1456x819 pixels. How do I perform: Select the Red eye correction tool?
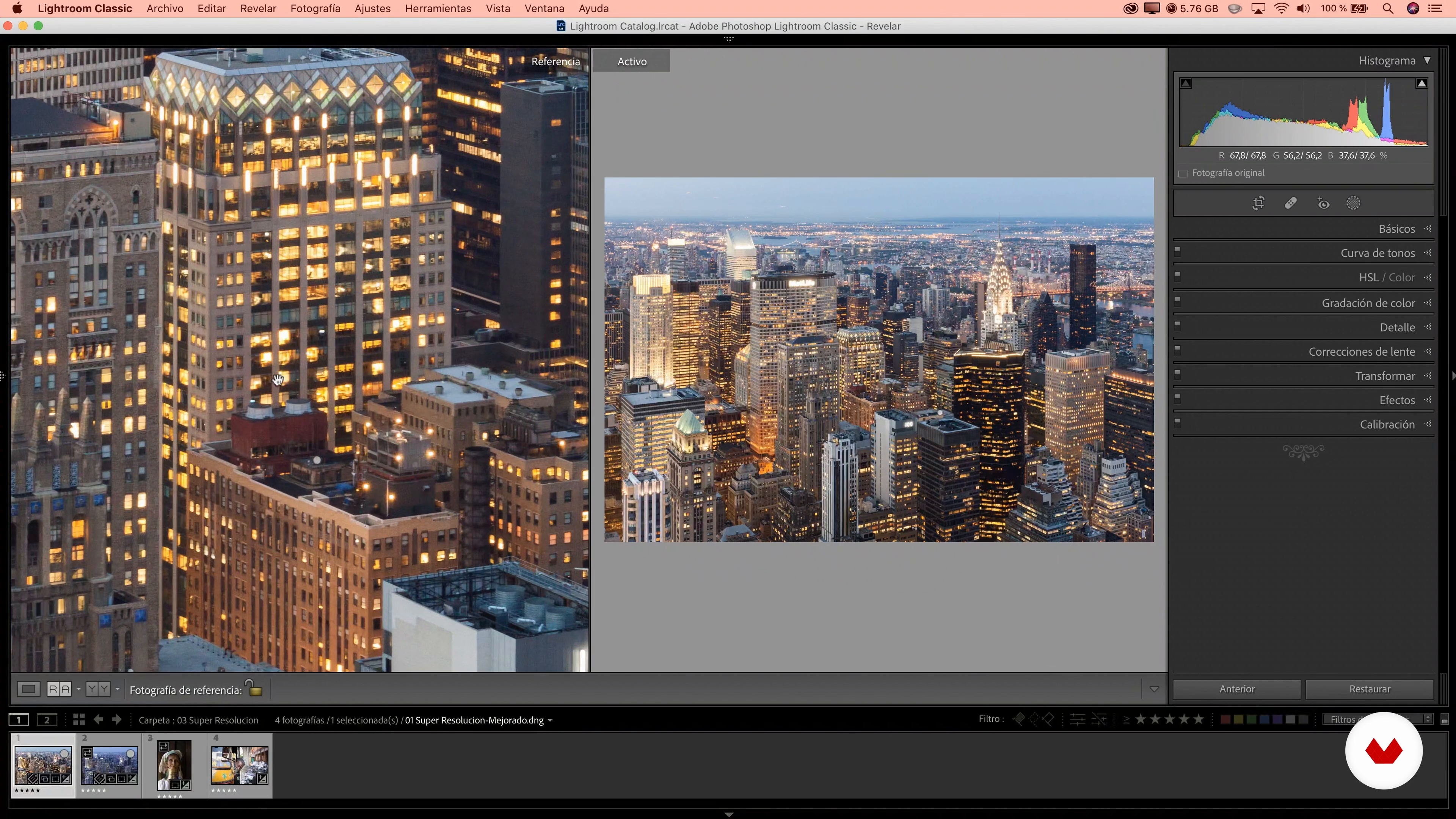click(1323, 204)
